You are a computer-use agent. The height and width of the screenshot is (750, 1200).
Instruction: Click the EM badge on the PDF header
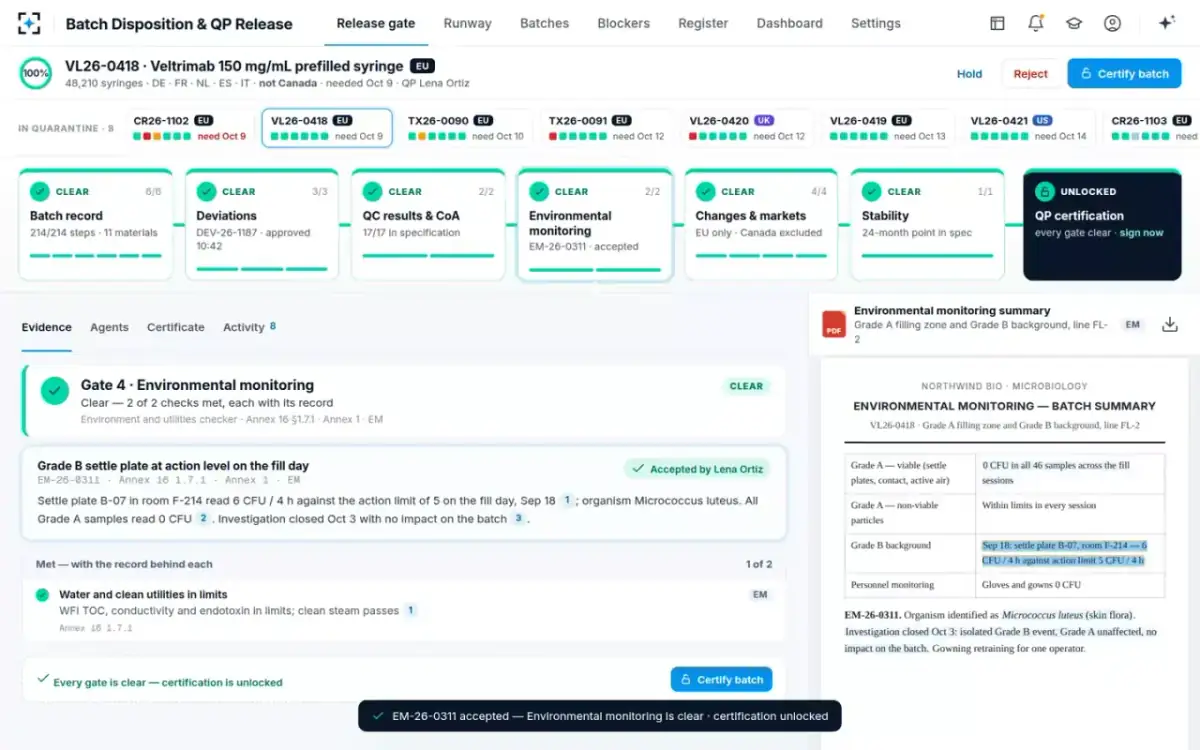[1132, 325]
